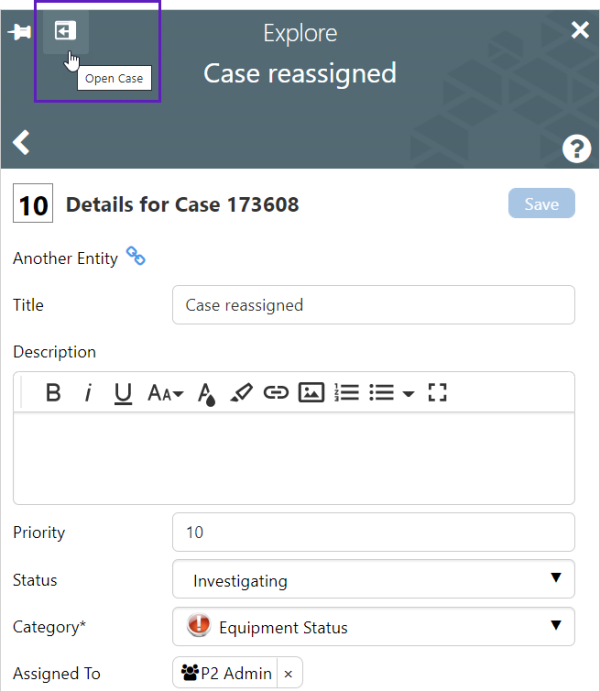
Task: Pin the Explore panel
Action: pyautogui.click(x=19, y=32)
